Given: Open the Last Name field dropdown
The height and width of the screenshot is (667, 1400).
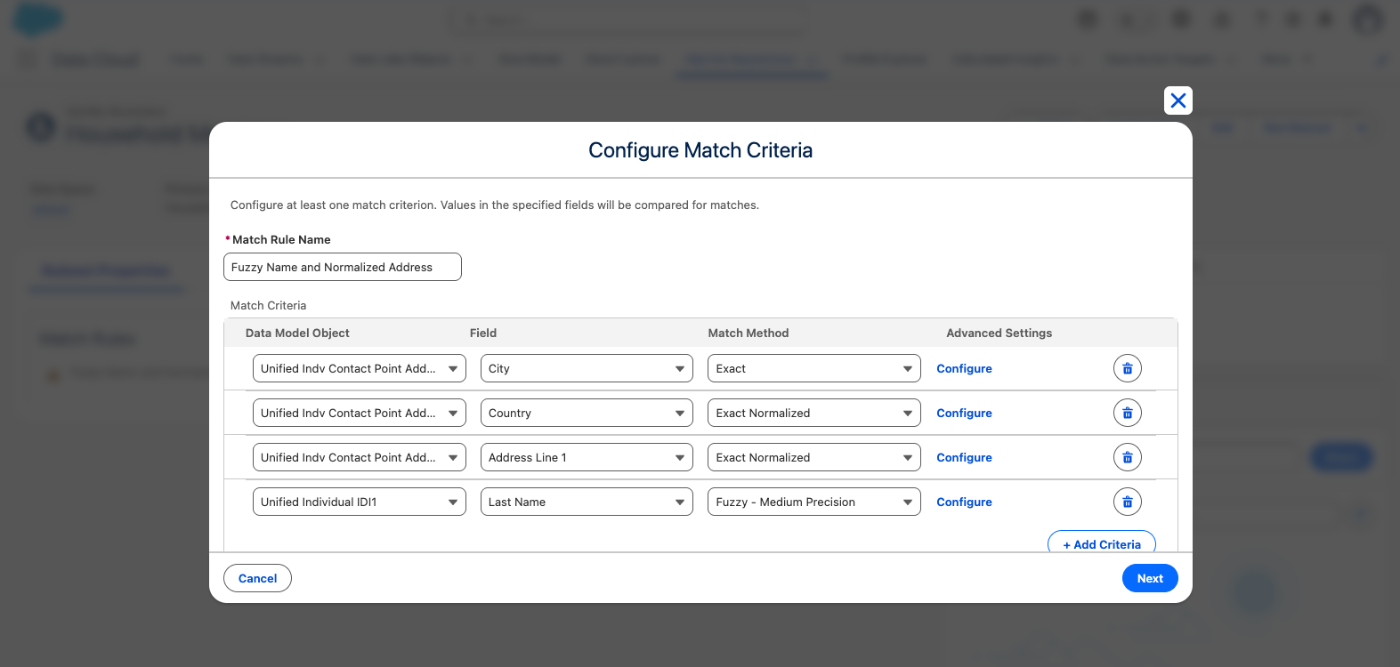Looking at the screenshot, I should click(586, 502).
